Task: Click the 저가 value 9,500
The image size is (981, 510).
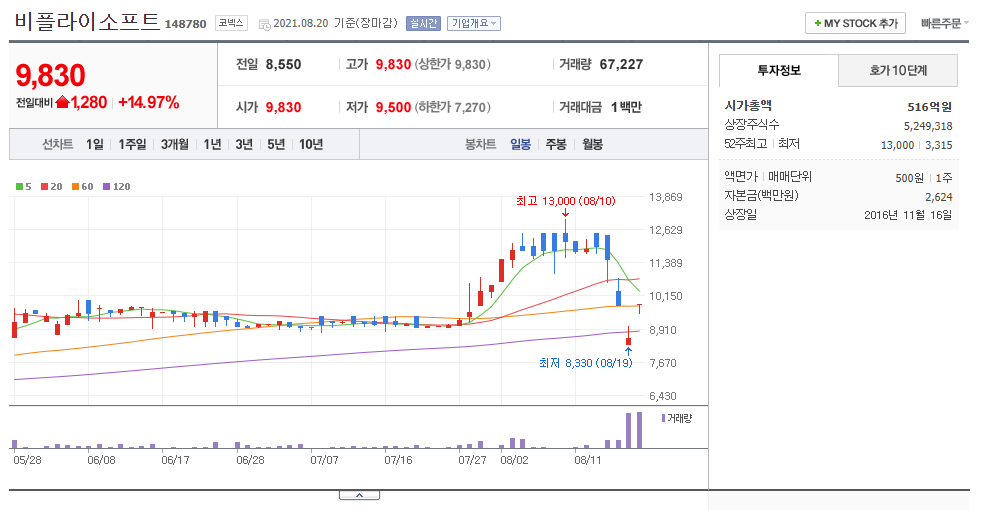Action: [x=393, y=108]
